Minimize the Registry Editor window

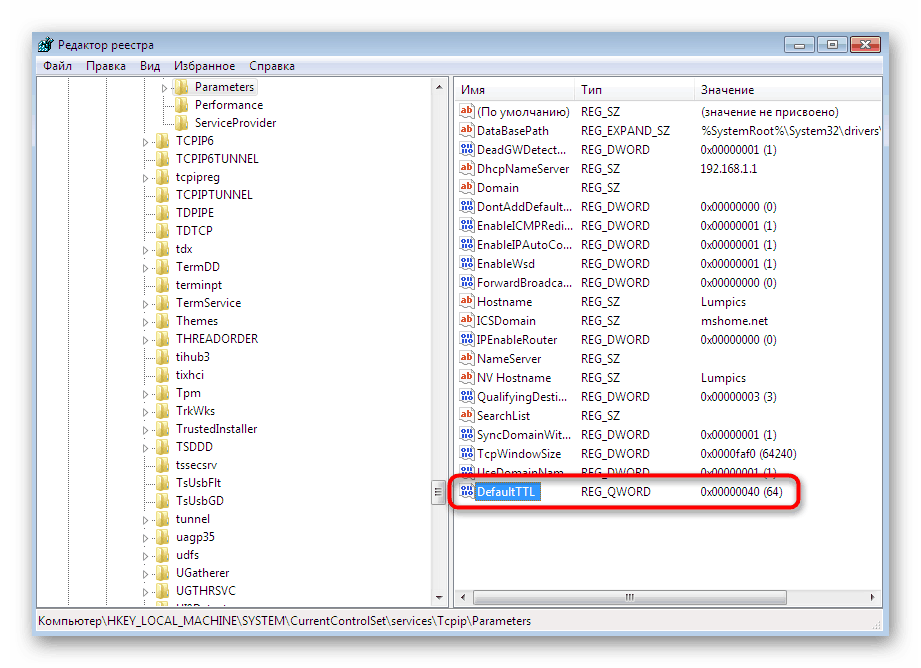[799, 45]
